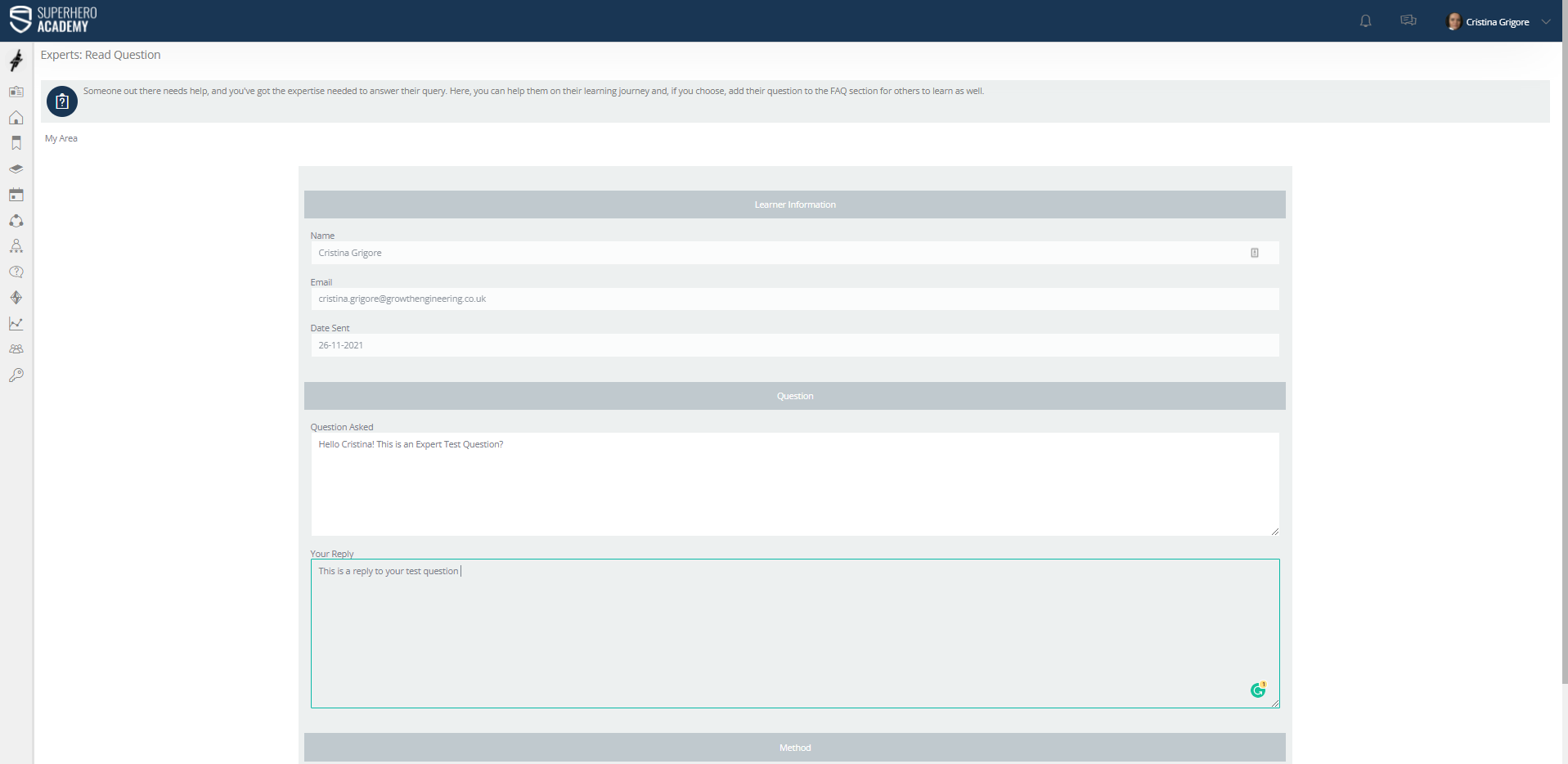Expand the Cristina Grigore user menu arrow
The image size is (1568, 764).
1546,22
